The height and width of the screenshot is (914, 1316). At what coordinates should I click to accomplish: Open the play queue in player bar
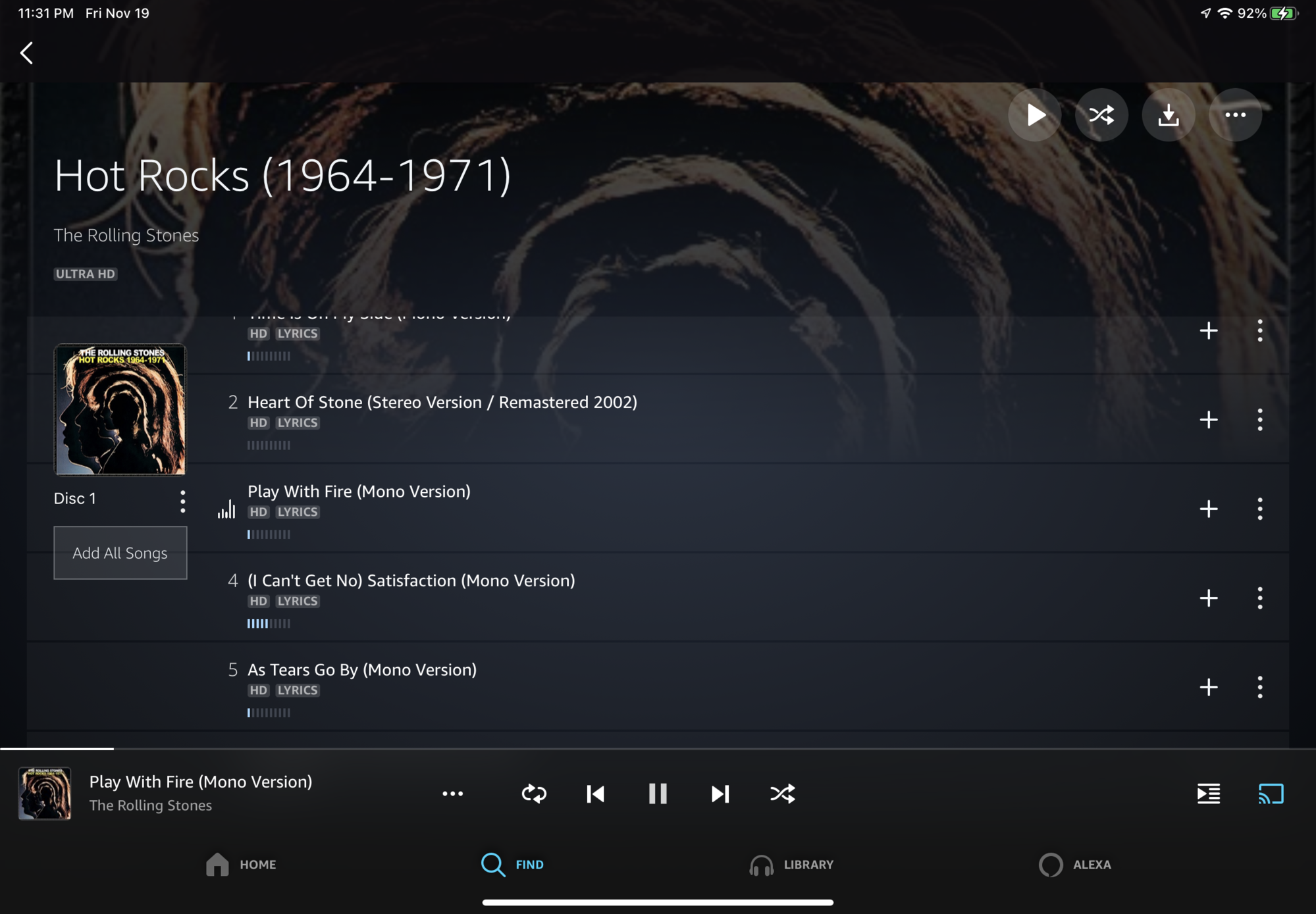pos(1208,794)
